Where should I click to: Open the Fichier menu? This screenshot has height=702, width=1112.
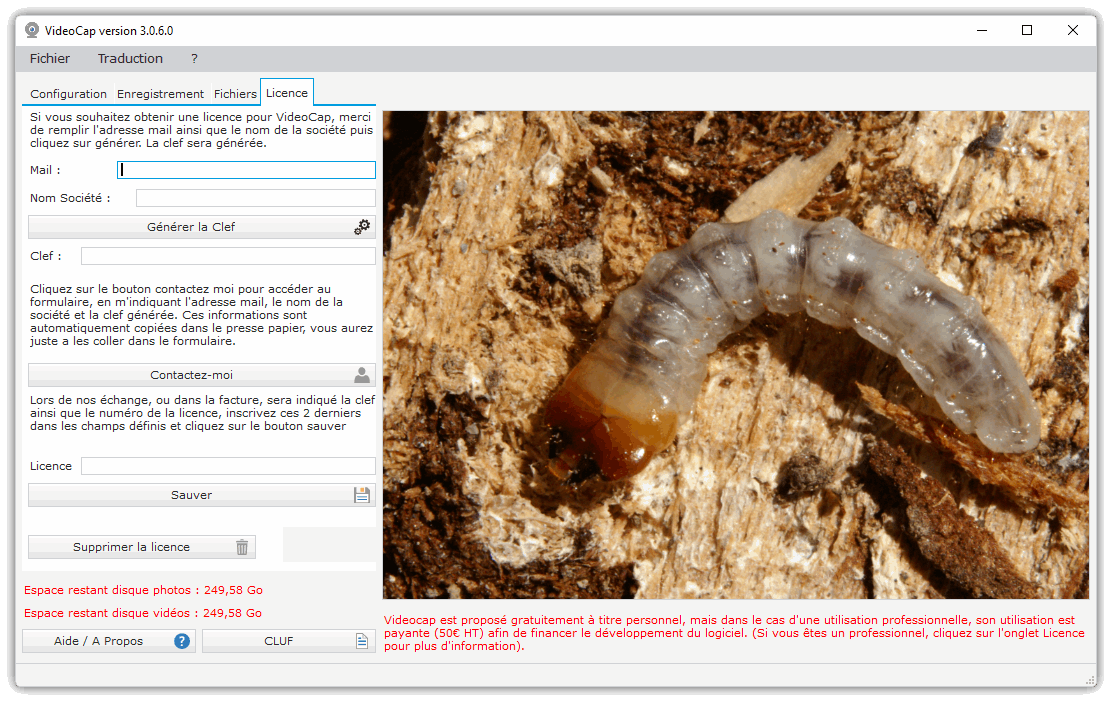tap(50, 59)
